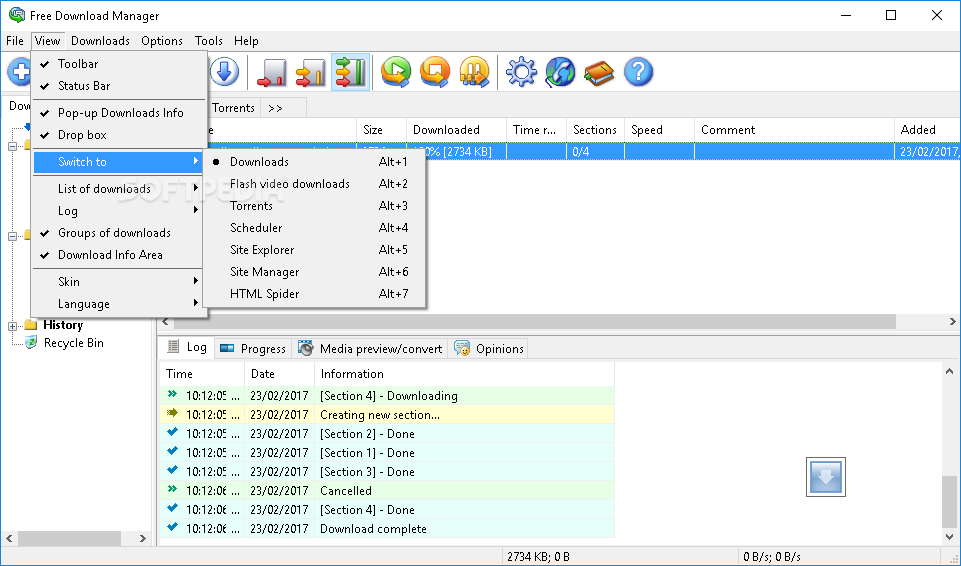Toggle Groups of downloads option
Image resolution: width=961 pixels, height=566 pixels.
(119, 233)
